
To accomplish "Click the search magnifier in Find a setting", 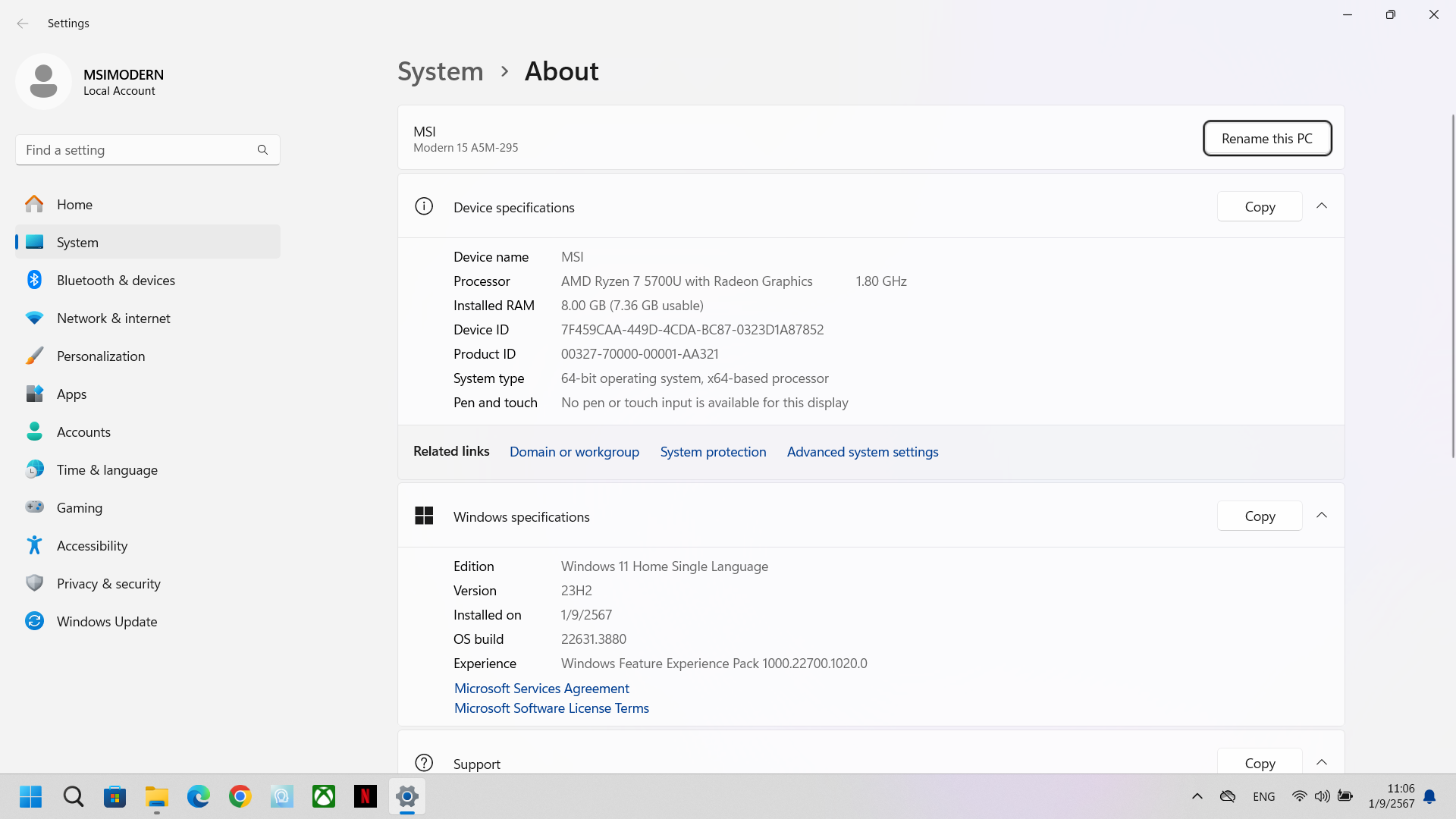I will [x=262, y=150].
